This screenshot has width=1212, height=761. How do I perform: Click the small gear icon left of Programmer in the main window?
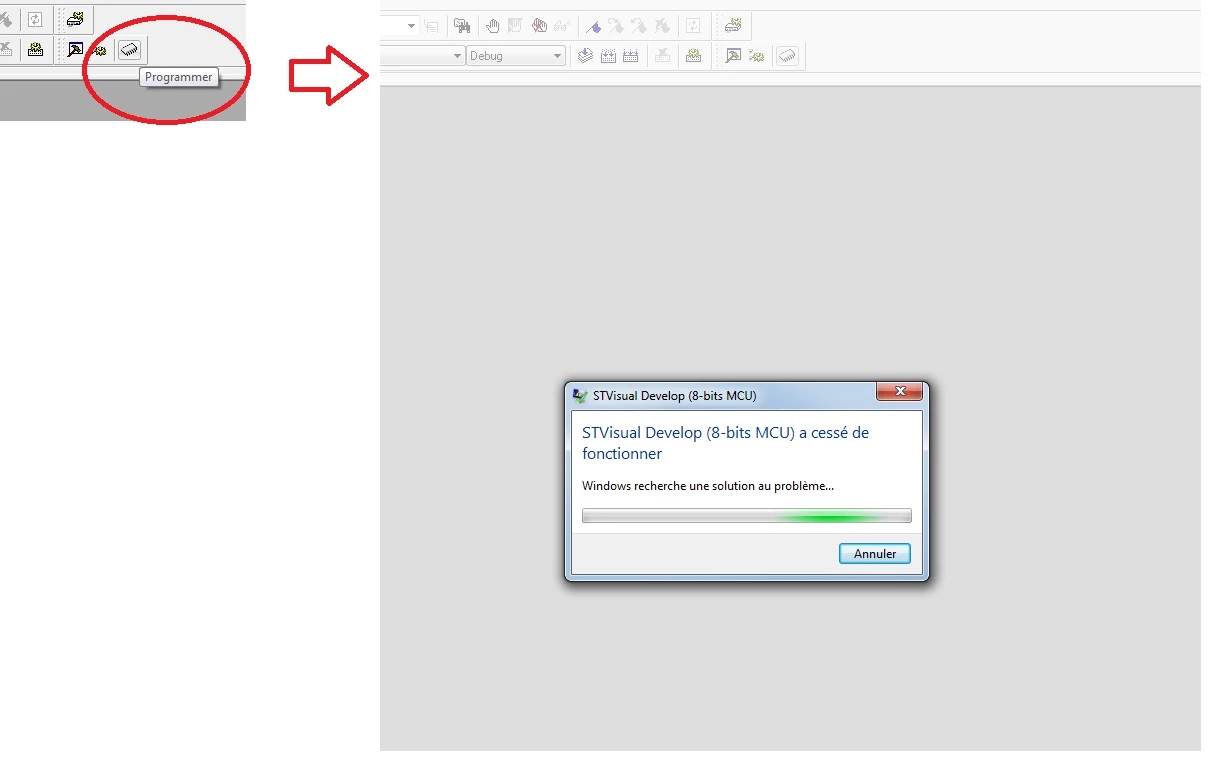point(757,56)
